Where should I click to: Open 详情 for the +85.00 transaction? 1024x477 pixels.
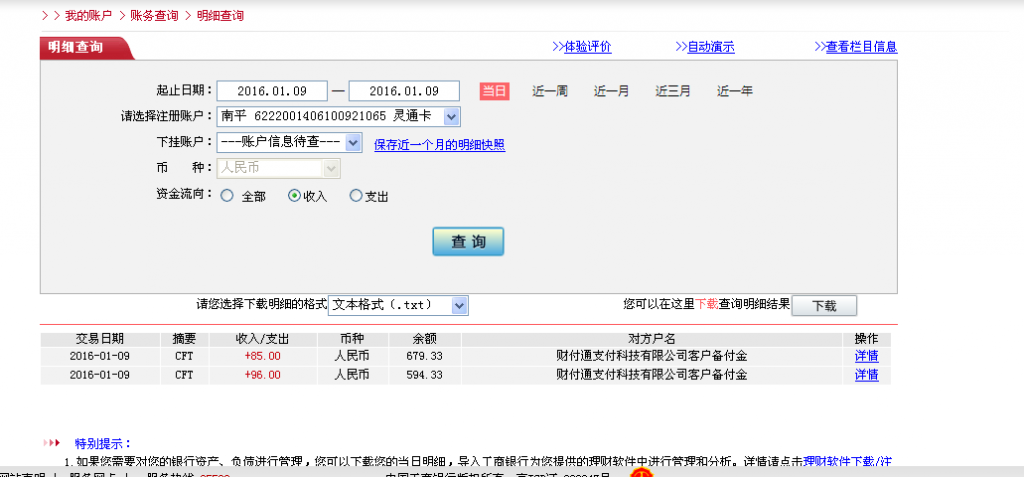tap(866, 356)
